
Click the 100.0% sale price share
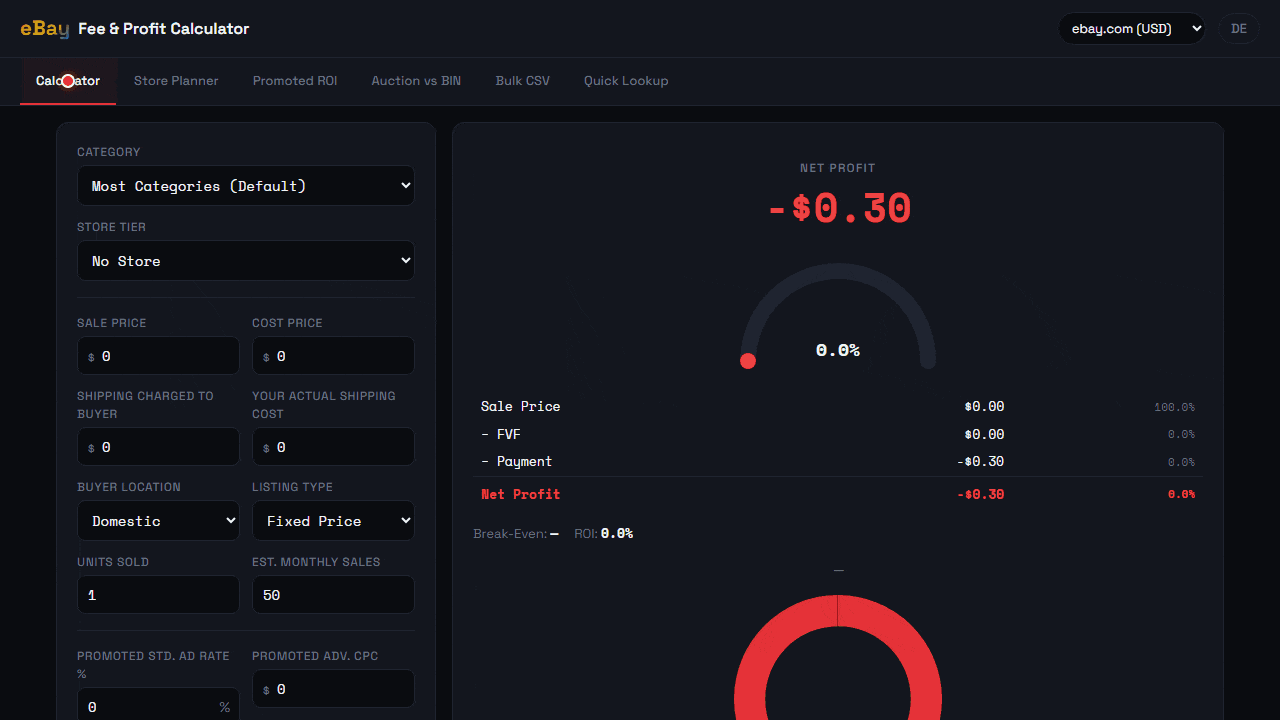click(1174, 407)
